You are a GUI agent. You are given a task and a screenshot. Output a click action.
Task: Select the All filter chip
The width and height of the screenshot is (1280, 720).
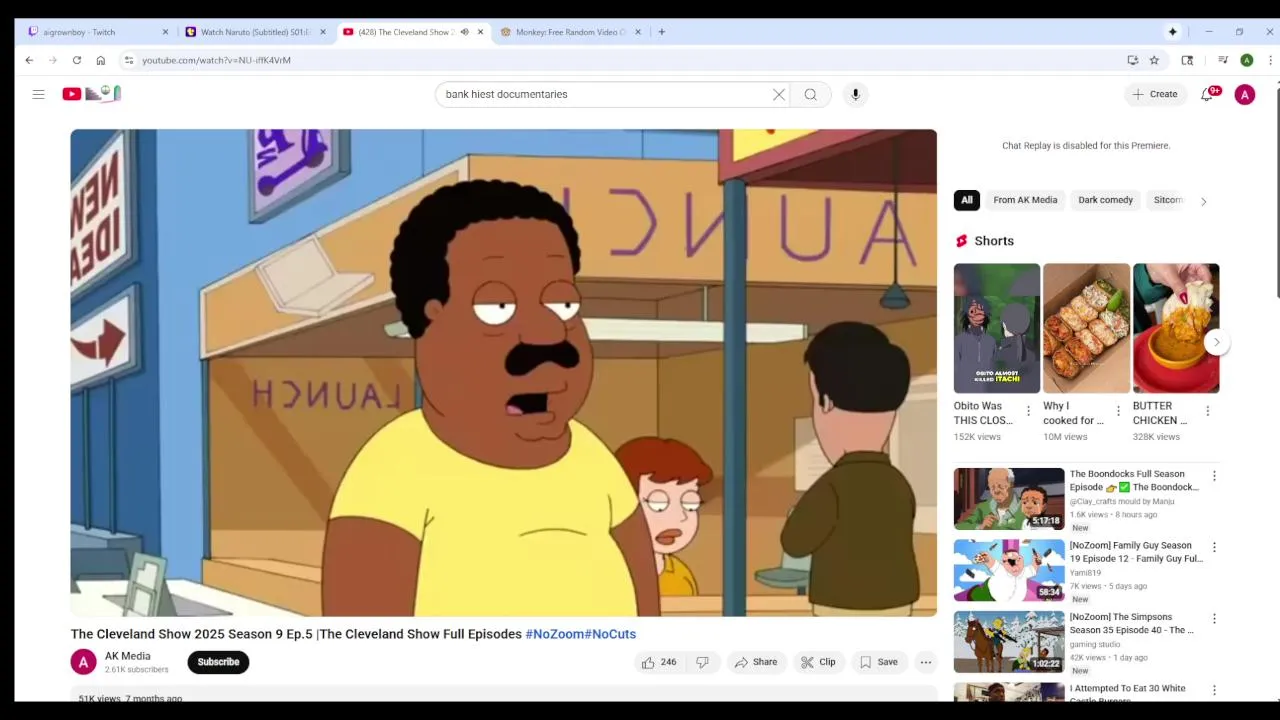pos(967,200)
